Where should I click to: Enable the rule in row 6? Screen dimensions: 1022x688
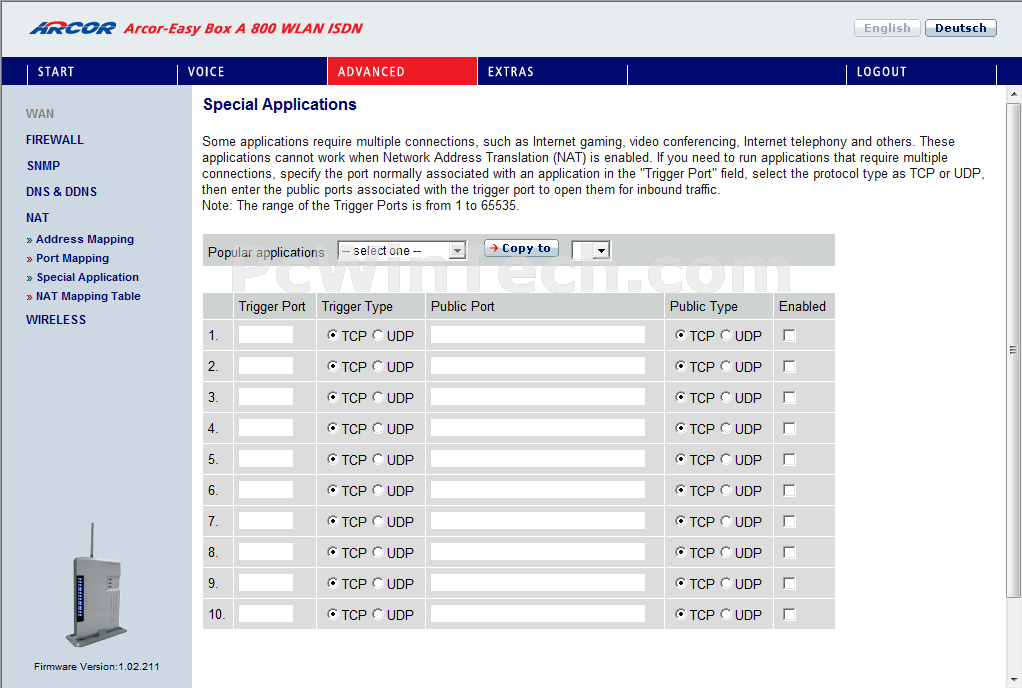click(789, 490)
